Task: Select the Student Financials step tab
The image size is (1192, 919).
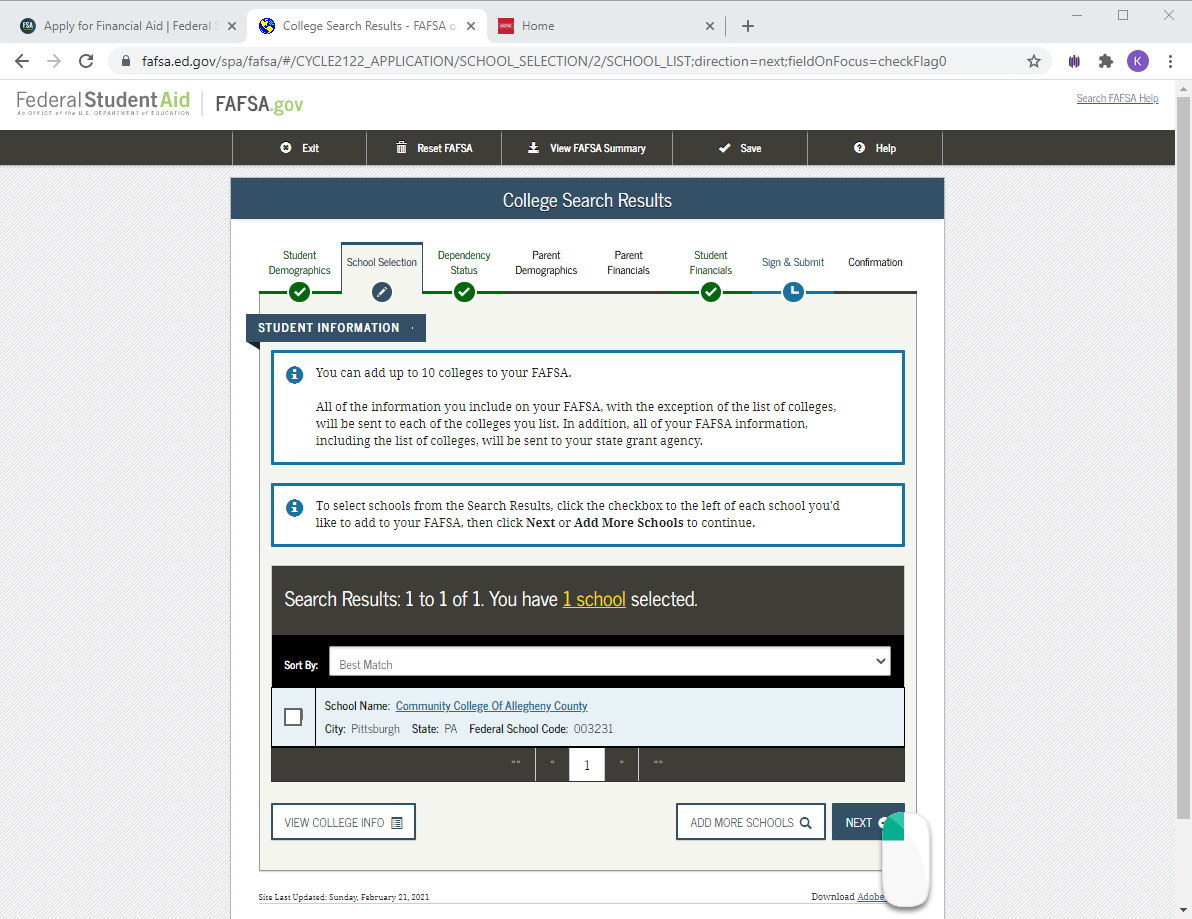Action: [711, 263]
